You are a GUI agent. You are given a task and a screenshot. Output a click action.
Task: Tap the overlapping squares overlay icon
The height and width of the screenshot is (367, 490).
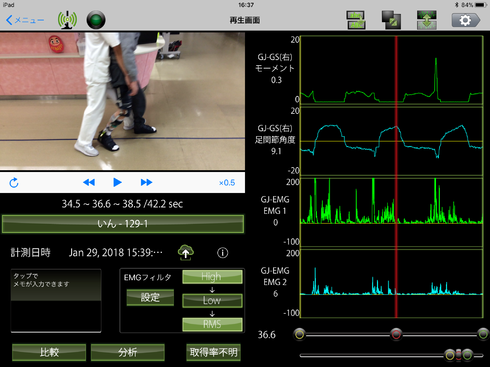pos(391,20)
